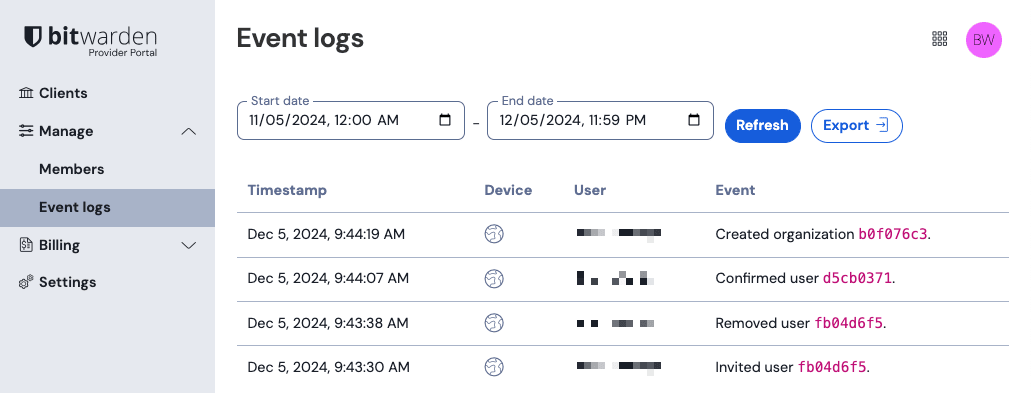The height and width of the screenshot is (393, 1031).
Task: Click the organization ID b0f076c3
Action: coord(893,234)
